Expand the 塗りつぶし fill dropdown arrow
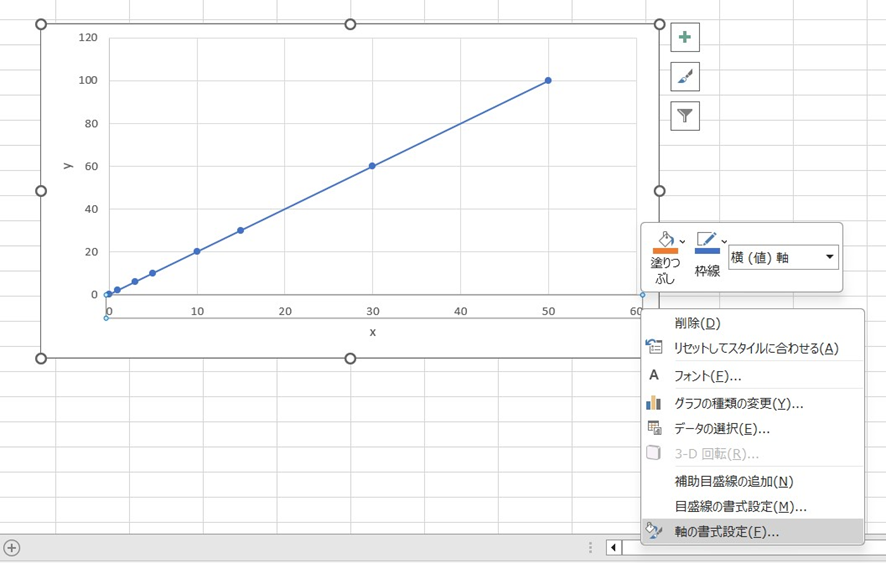This screenshot has height=563, width=886. 682,241
